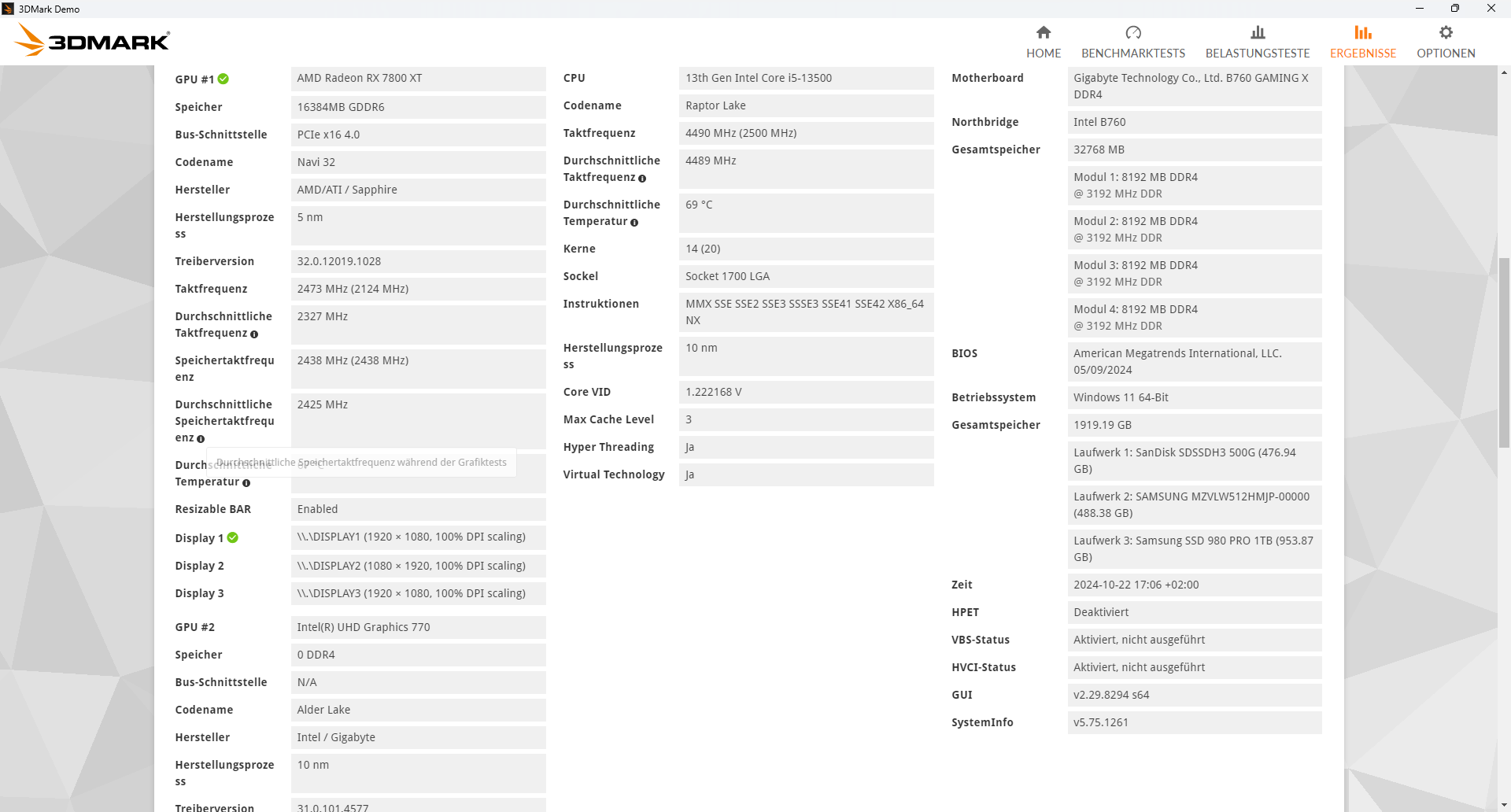Open the BENCHMARKTESTS tab

(1133, 42)
